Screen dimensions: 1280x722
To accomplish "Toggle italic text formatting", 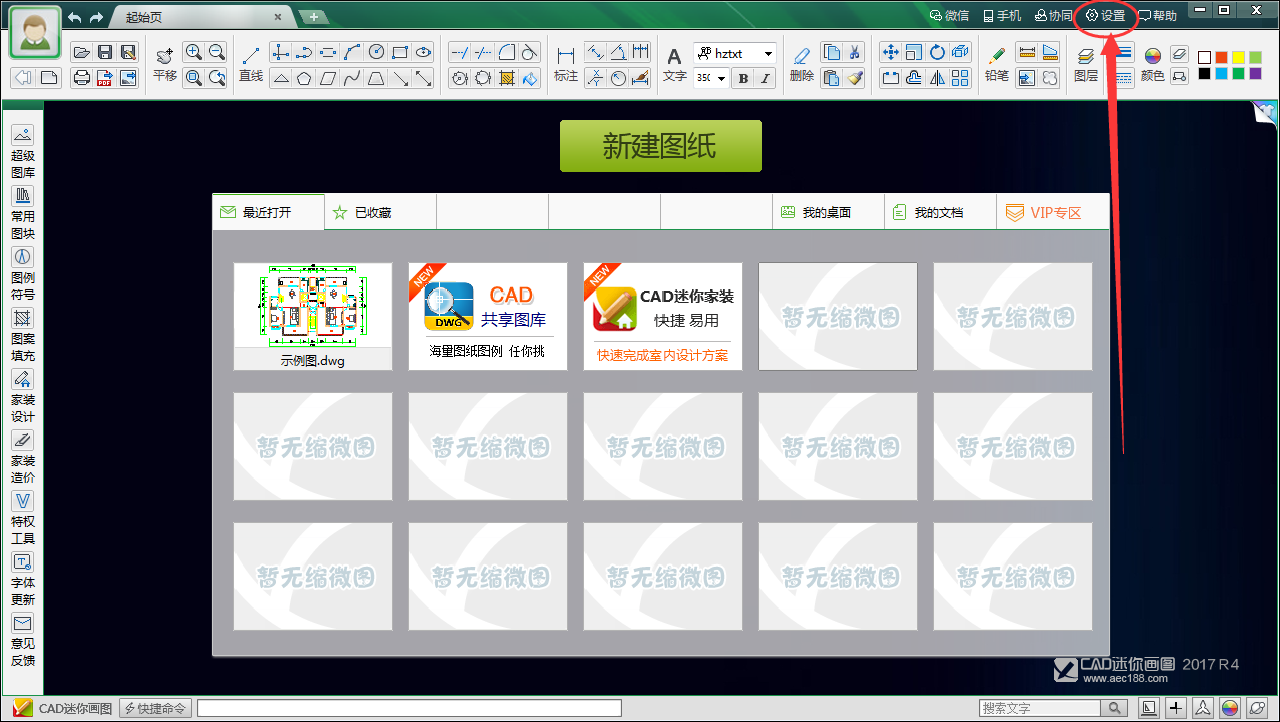I will 764,77.
